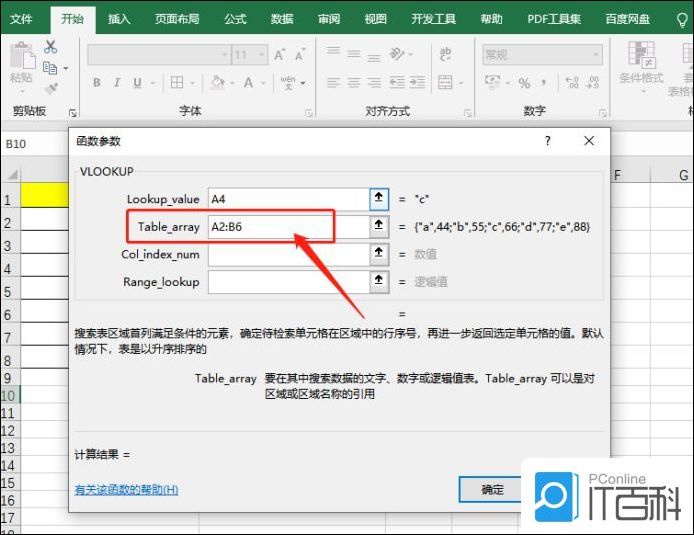The image size is (694, 535).
Task: Click the percent style icon
Action: point(524,83)
